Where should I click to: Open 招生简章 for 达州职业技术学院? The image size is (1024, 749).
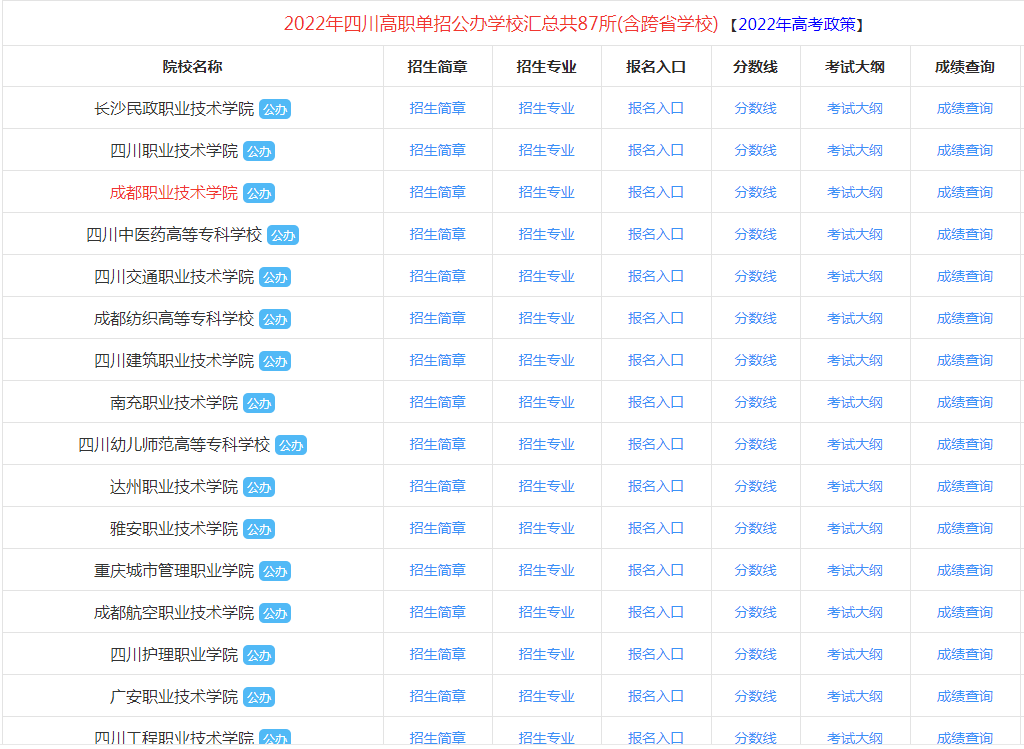coord(438,486)
